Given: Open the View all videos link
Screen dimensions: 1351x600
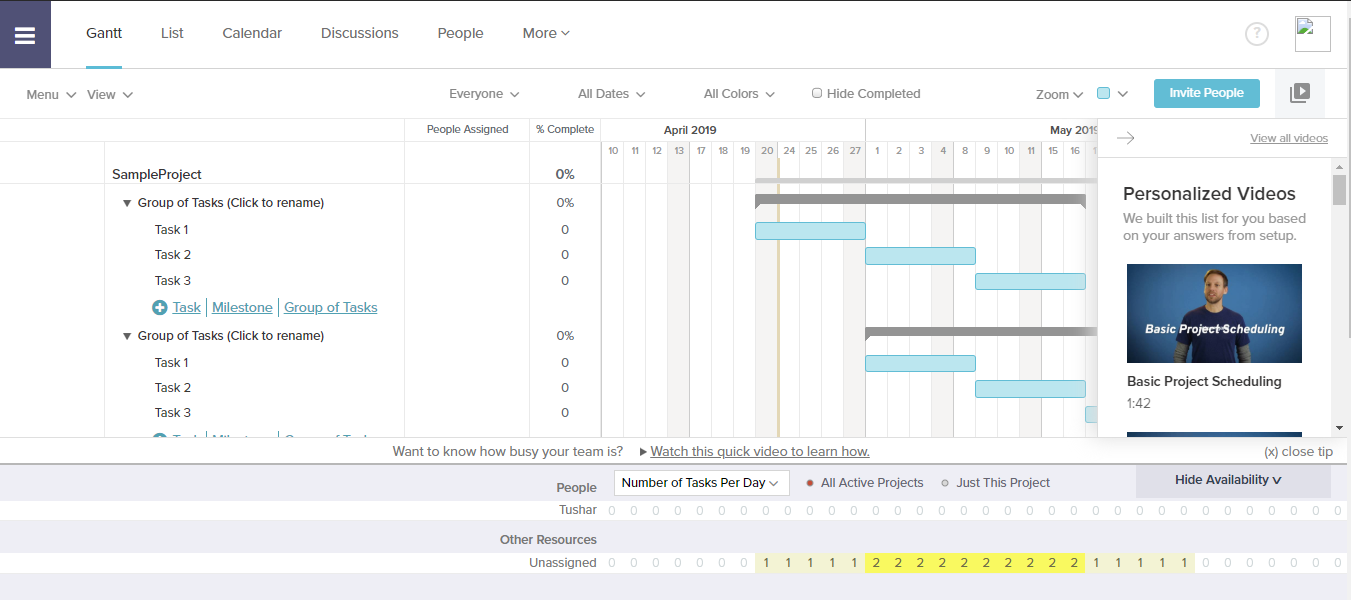Looking at the screenshot, I should point(1288,137).
